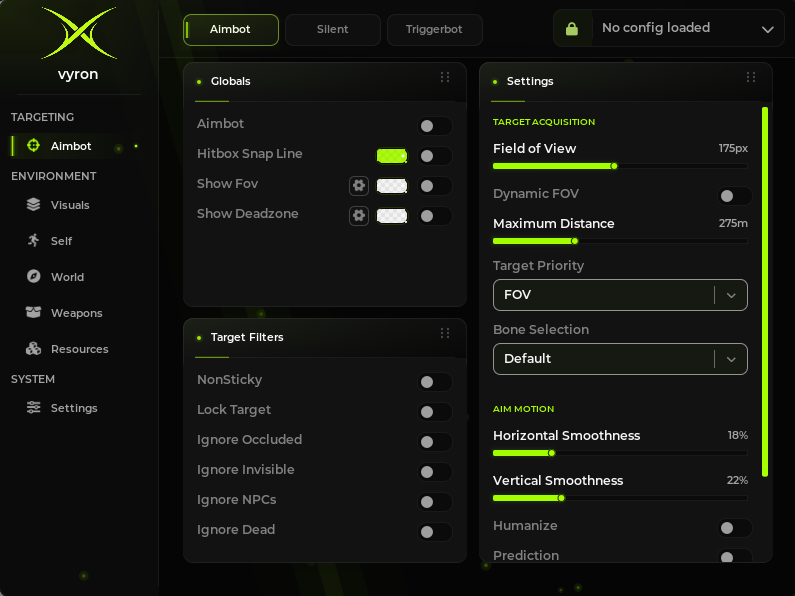Click the Settings panel green scrollbar
795x596 pixels.
[x=765, y=291]
